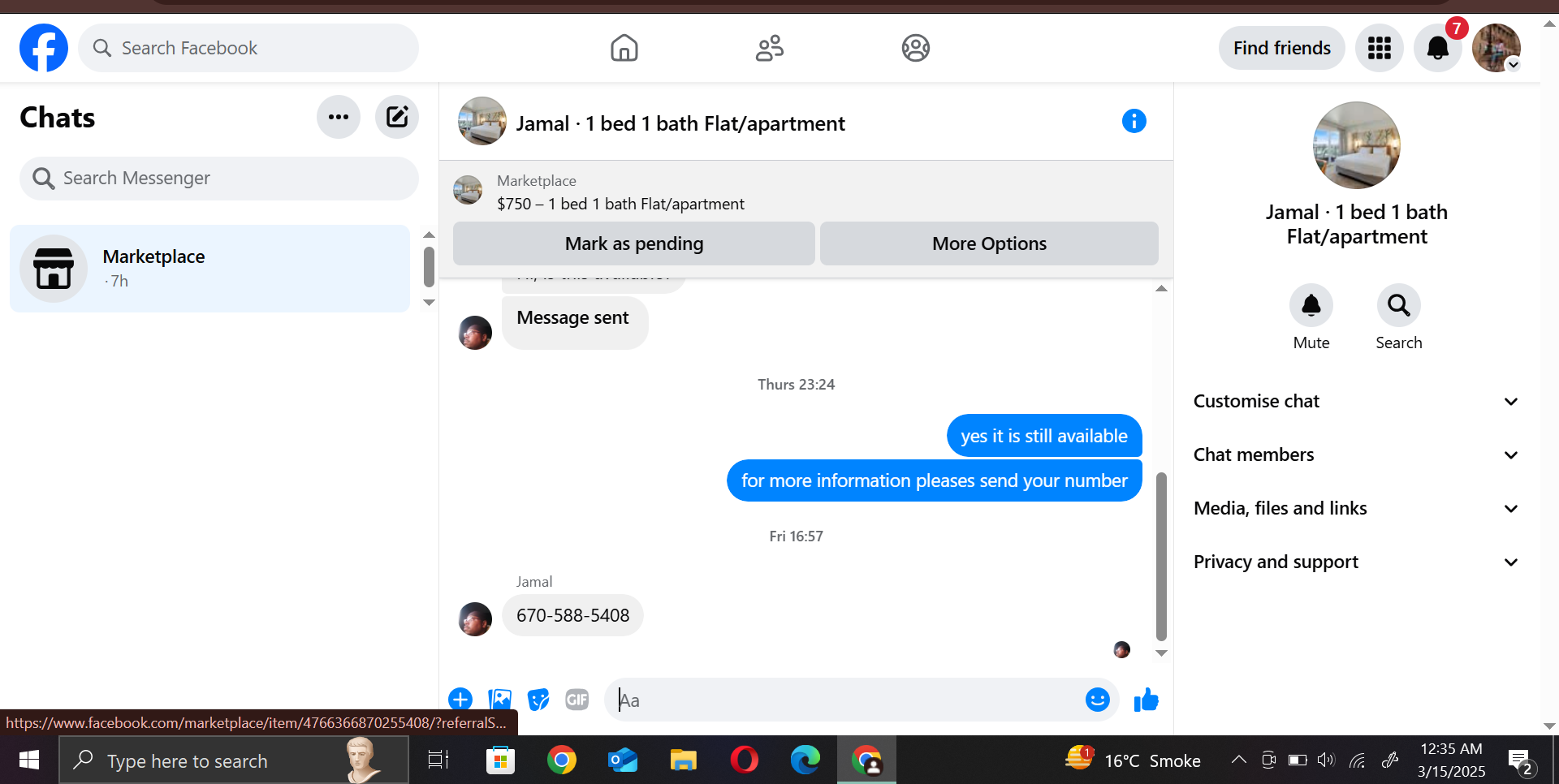This screenshot has height=784, width=1559.
Task: Open the weather 16°C Smoke widget
Action: pos(1133,760)
